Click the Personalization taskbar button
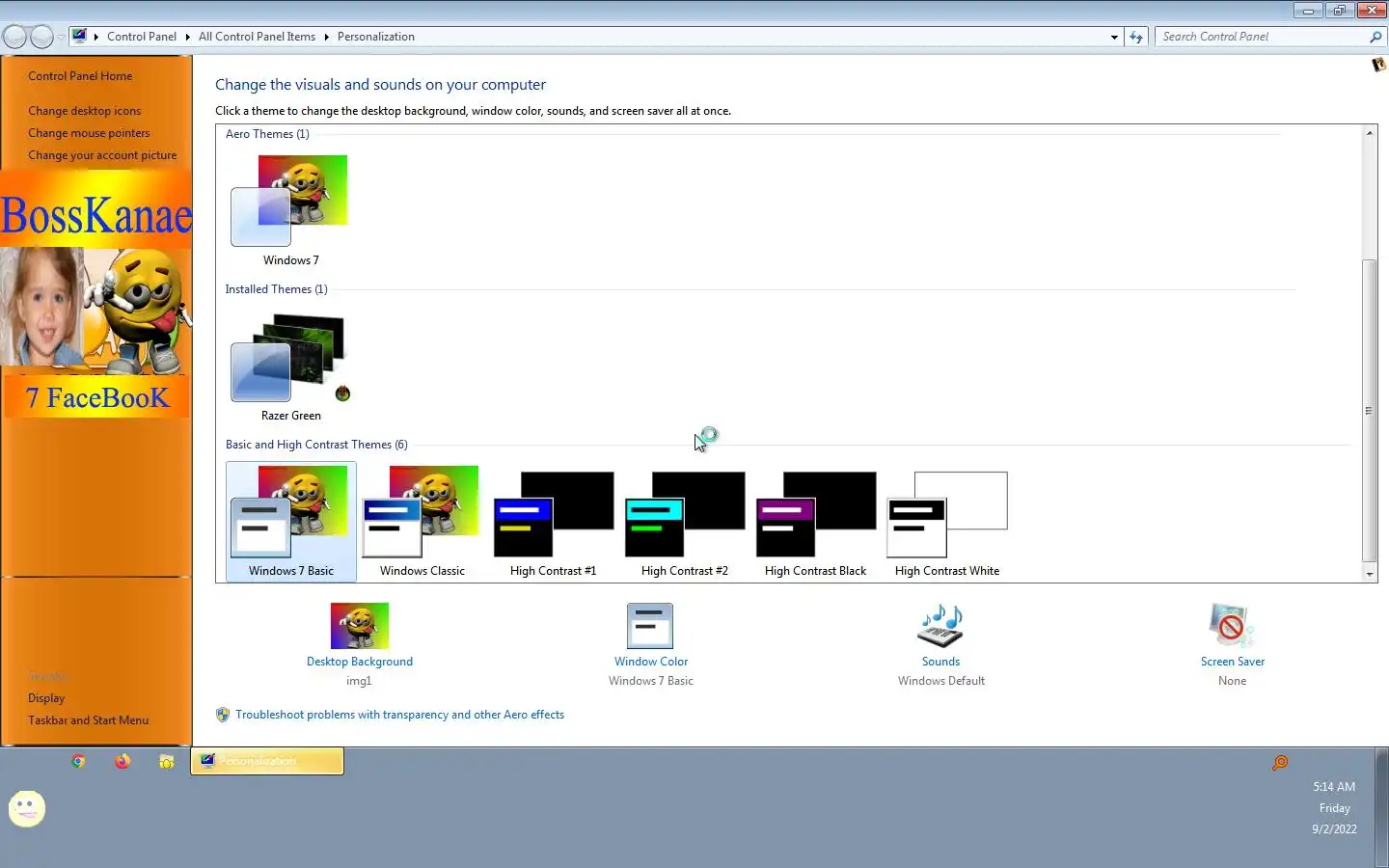This screenshot has height=868, width=1389. tap(267, 761)
